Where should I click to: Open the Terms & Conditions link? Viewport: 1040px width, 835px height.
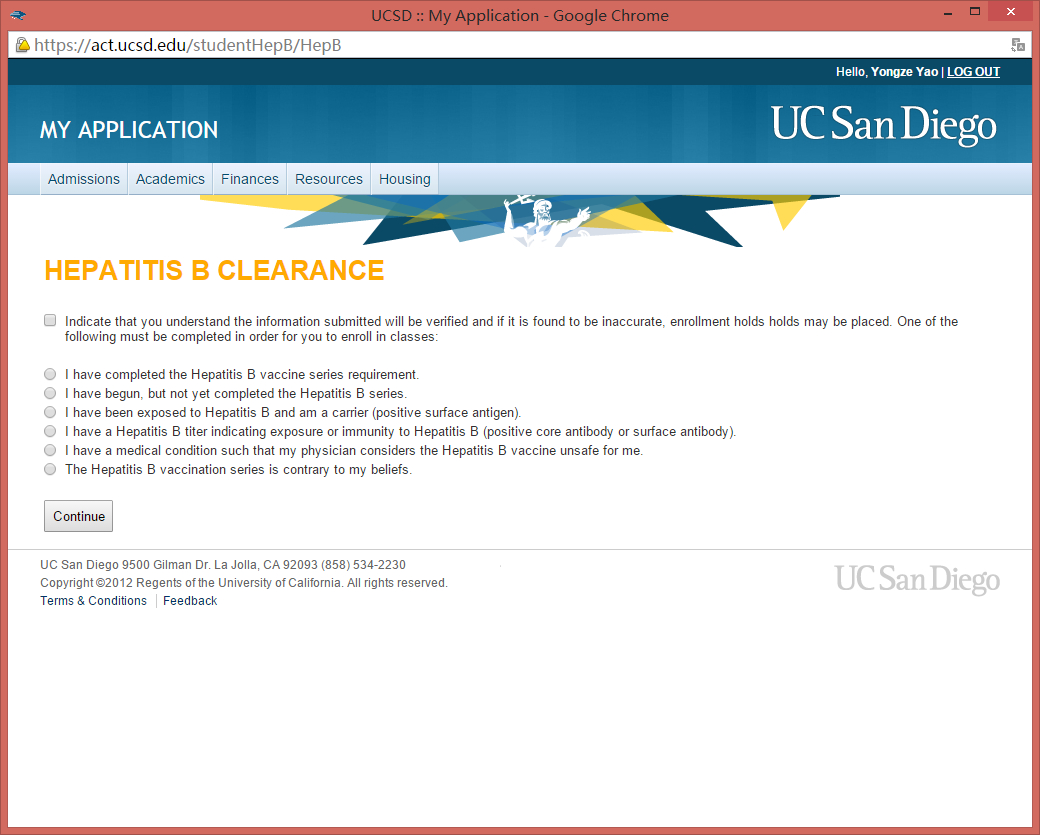coord(94,601)
